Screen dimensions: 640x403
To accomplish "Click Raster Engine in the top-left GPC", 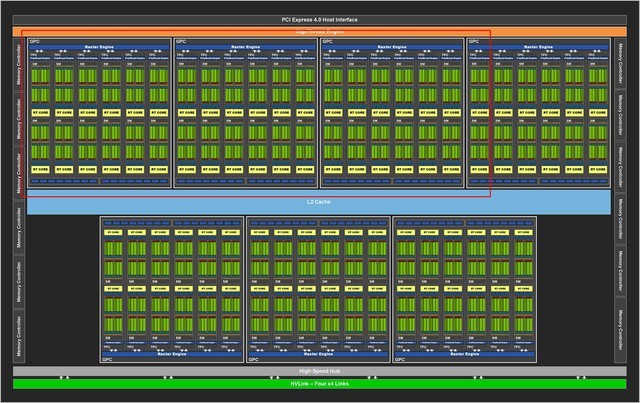I will click(99, 47).
